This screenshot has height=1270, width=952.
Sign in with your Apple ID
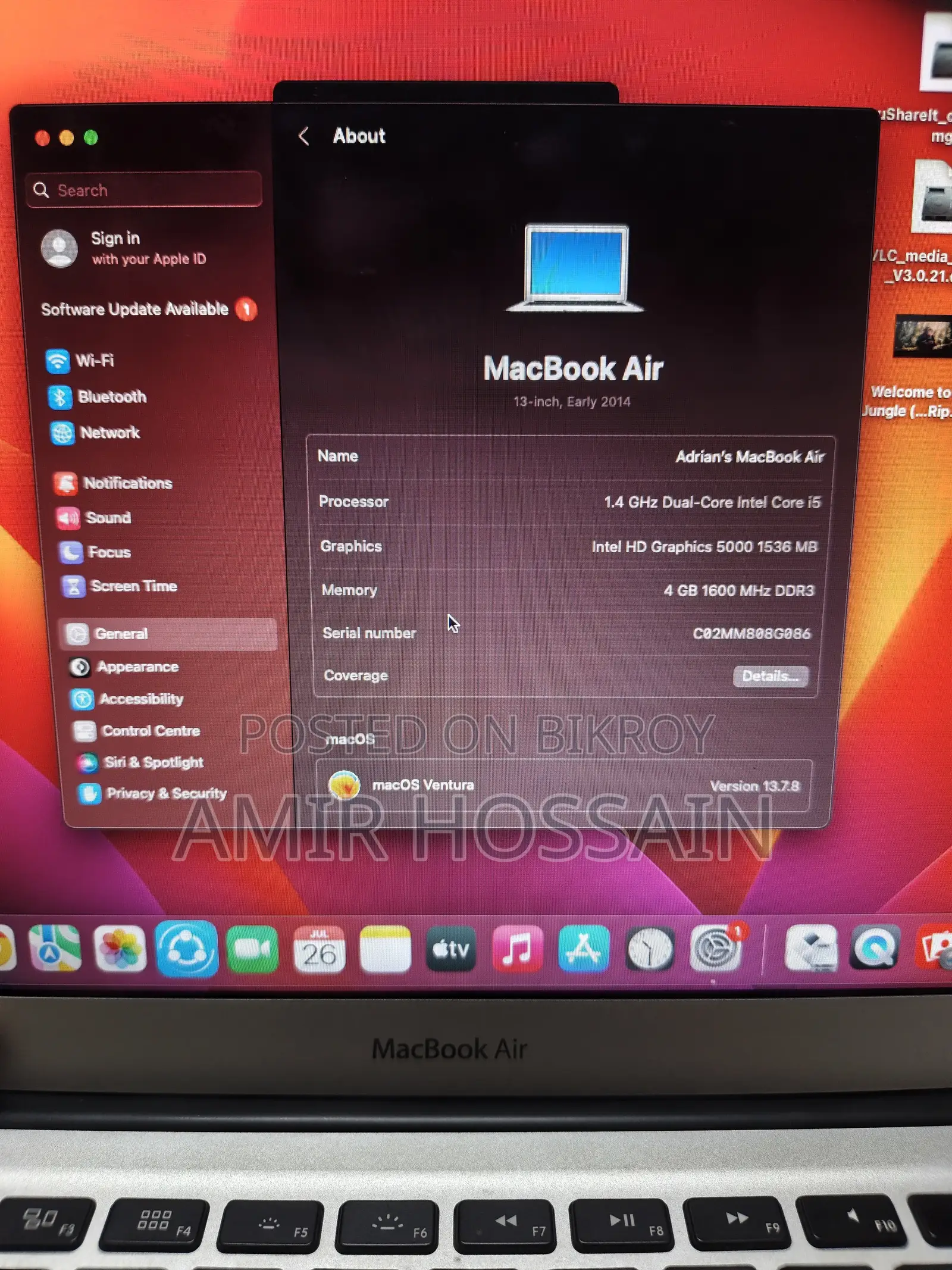[x=124, y=248]
